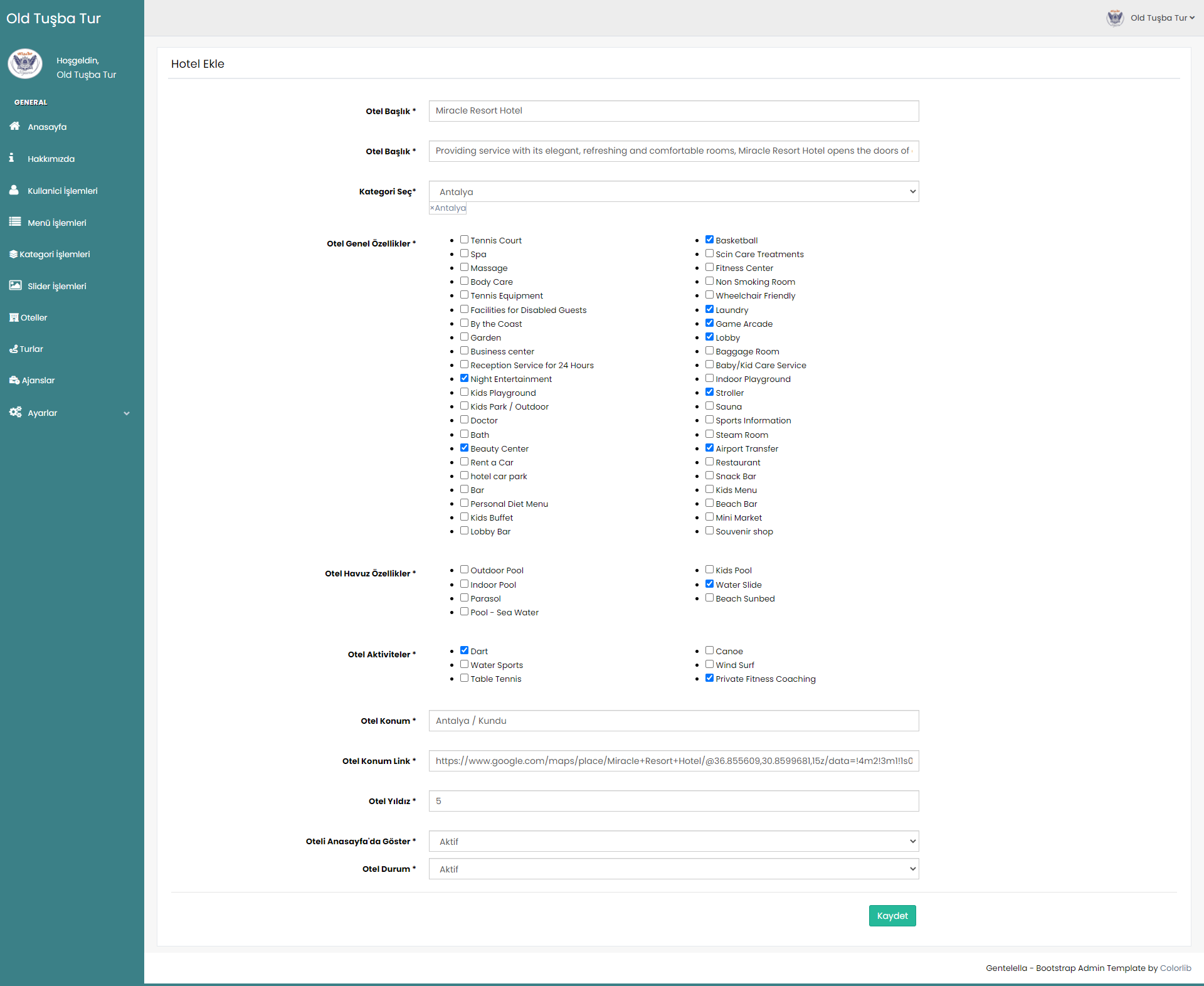
Task: Click the Hakkımızda info icon
Action: pos(11,158)
